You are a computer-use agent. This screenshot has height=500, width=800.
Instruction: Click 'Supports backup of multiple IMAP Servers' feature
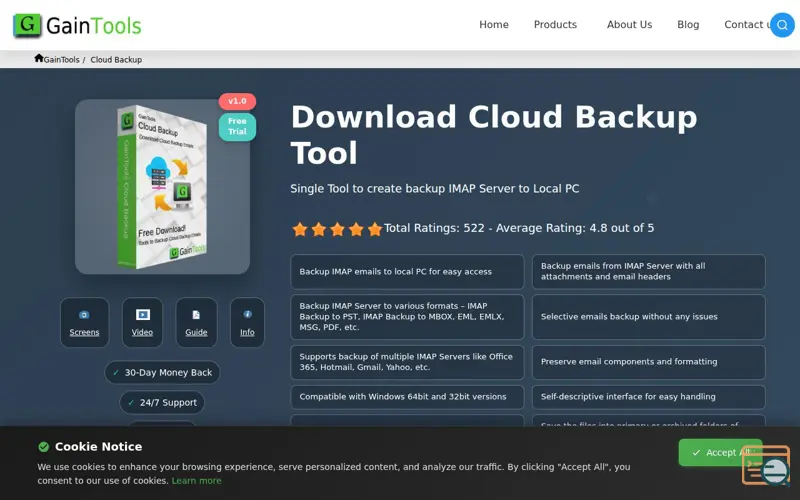tap(407, 362)
